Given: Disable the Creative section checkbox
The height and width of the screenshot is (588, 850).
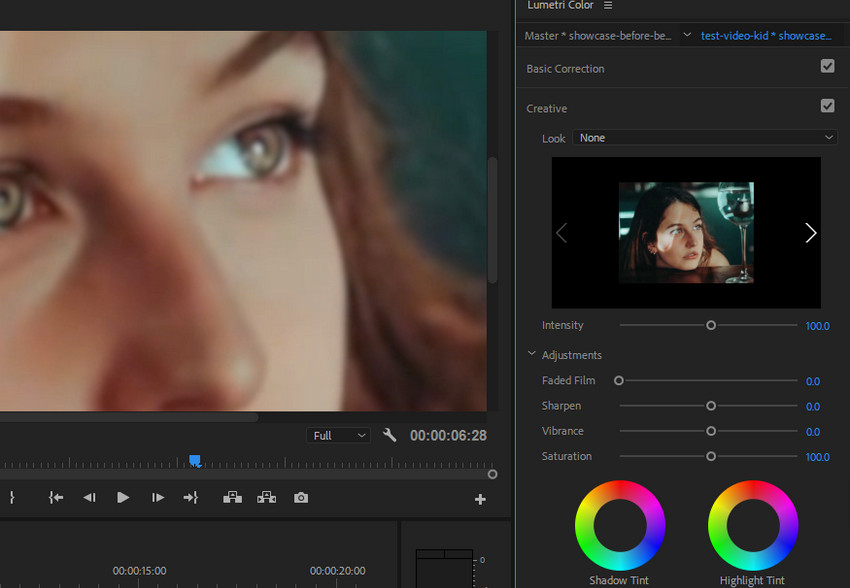Looking at the screenshot, I should (827, 105).
